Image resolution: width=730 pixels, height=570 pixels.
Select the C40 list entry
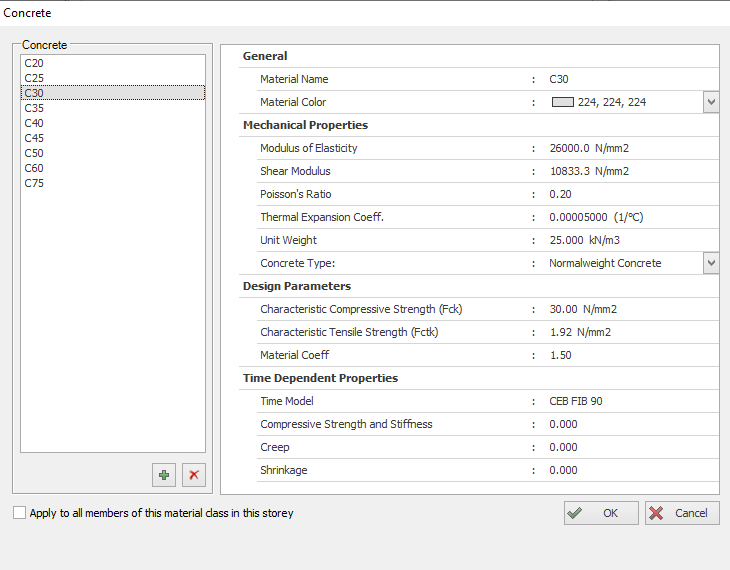pyautogui.click(x=34, y=123)
